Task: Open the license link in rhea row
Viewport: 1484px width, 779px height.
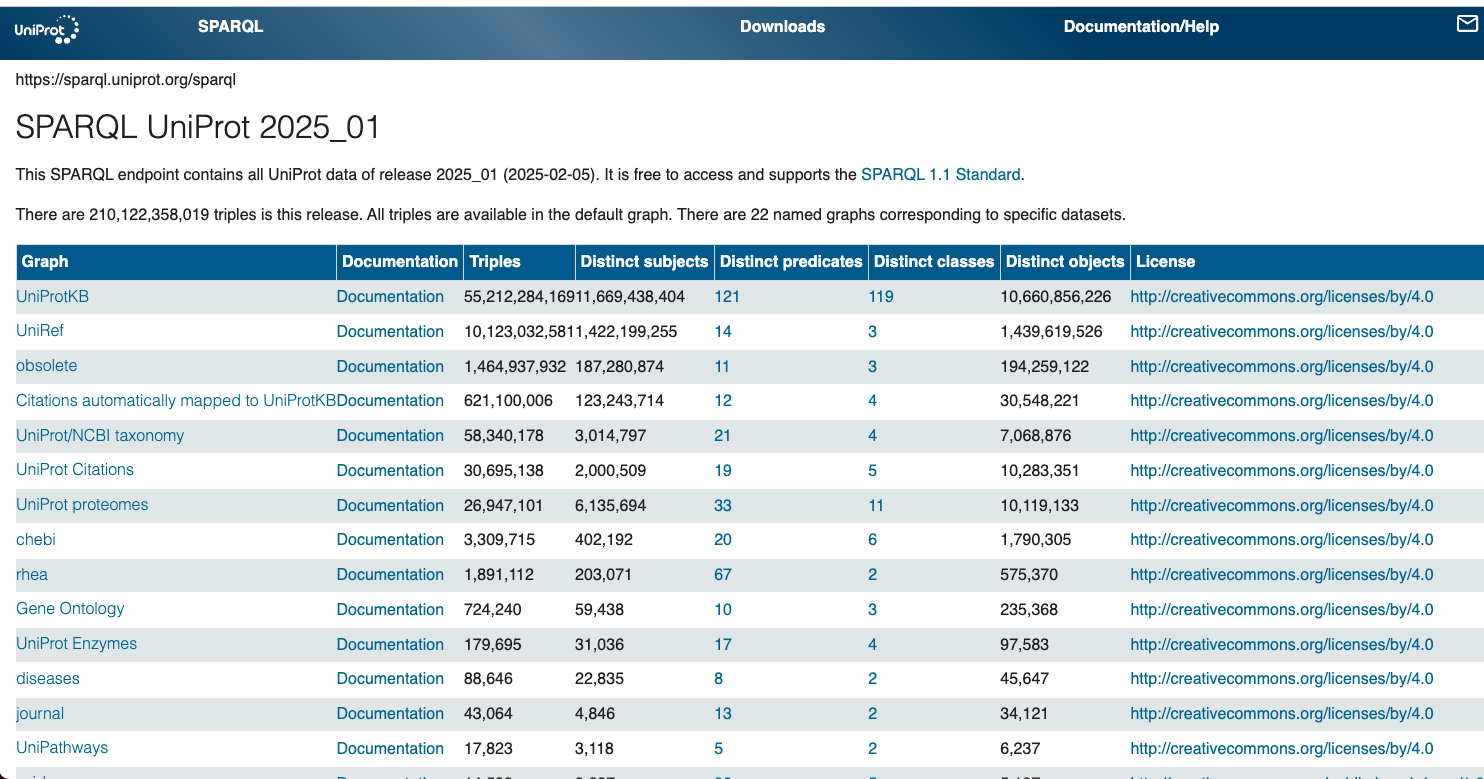Action: (x=1282, y=574)
